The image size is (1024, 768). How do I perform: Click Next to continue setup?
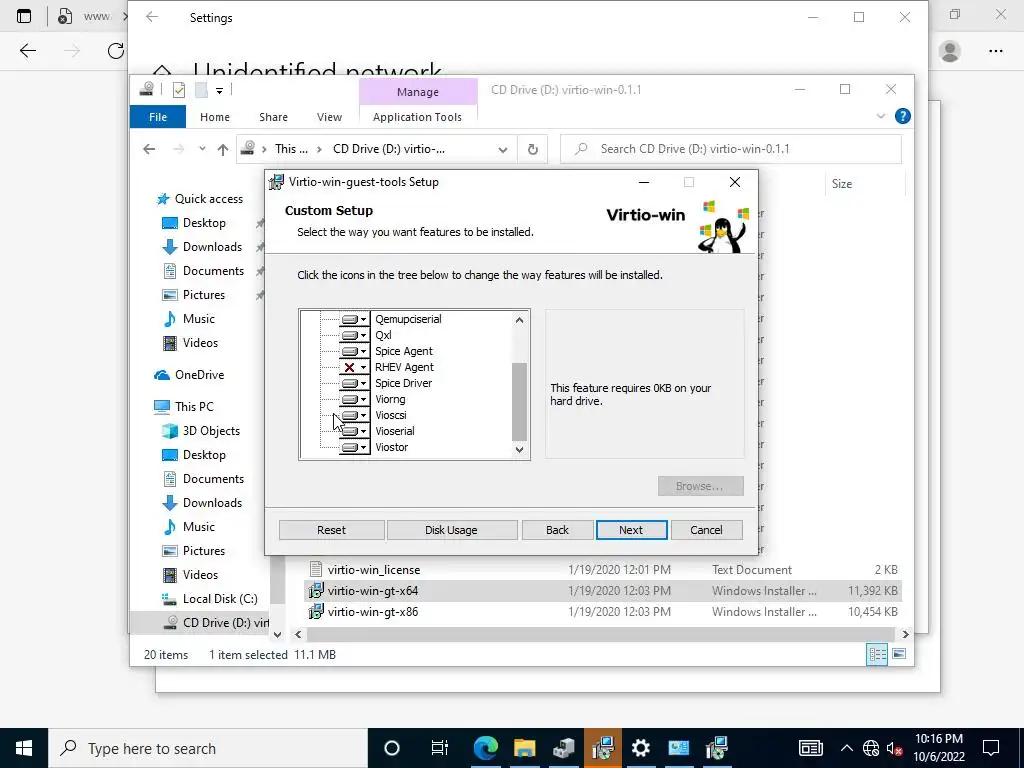631,530
